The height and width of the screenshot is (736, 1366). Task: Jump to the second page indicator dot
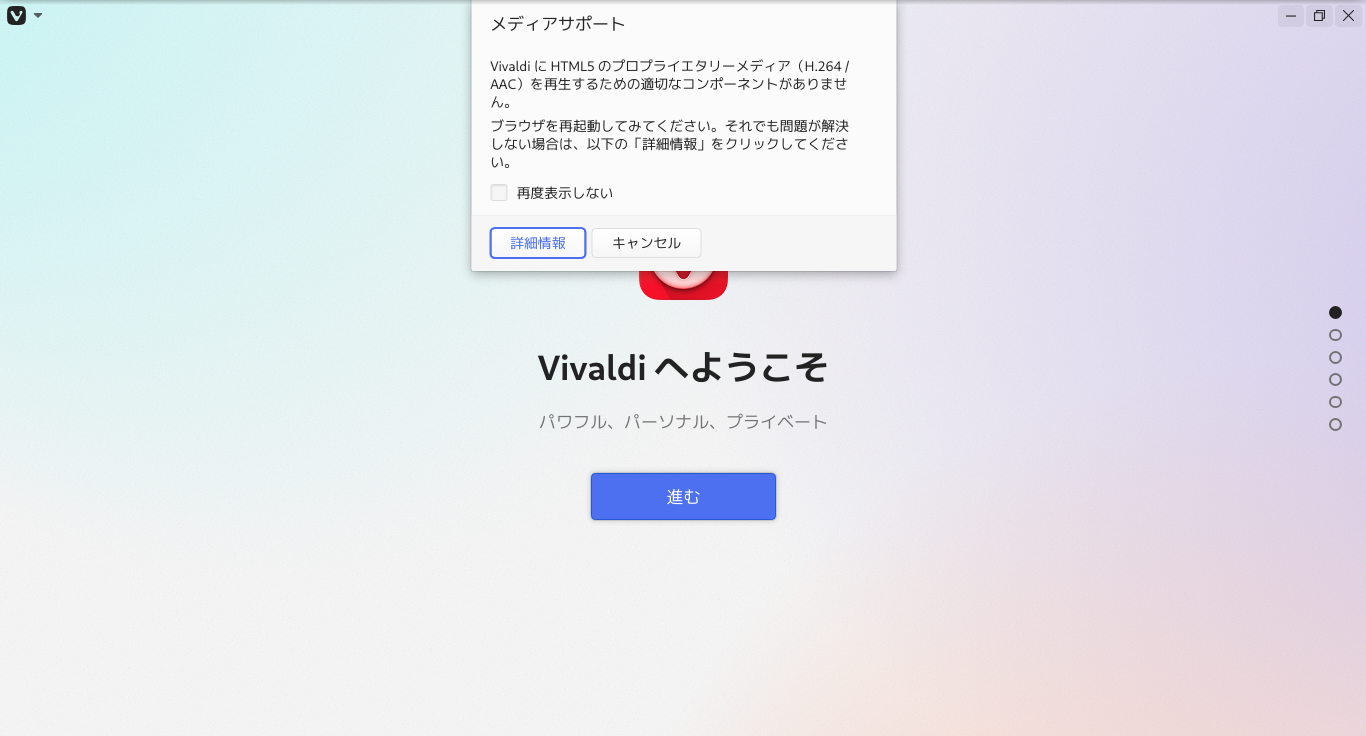(1335, 335)
